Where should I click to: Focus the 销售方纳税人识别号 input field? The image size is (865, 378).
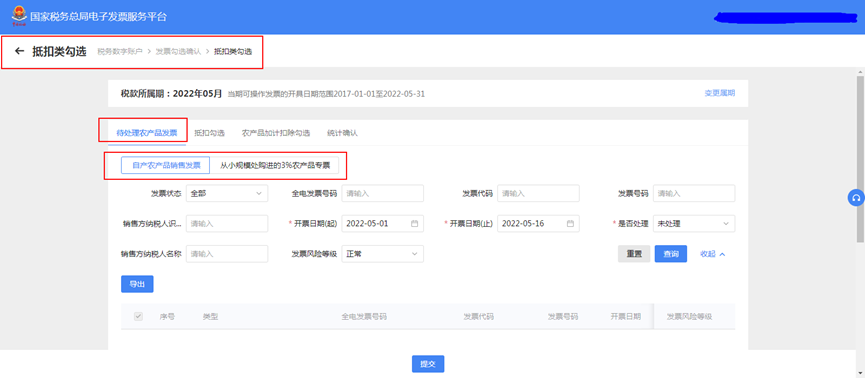click(x=227, y=223)
